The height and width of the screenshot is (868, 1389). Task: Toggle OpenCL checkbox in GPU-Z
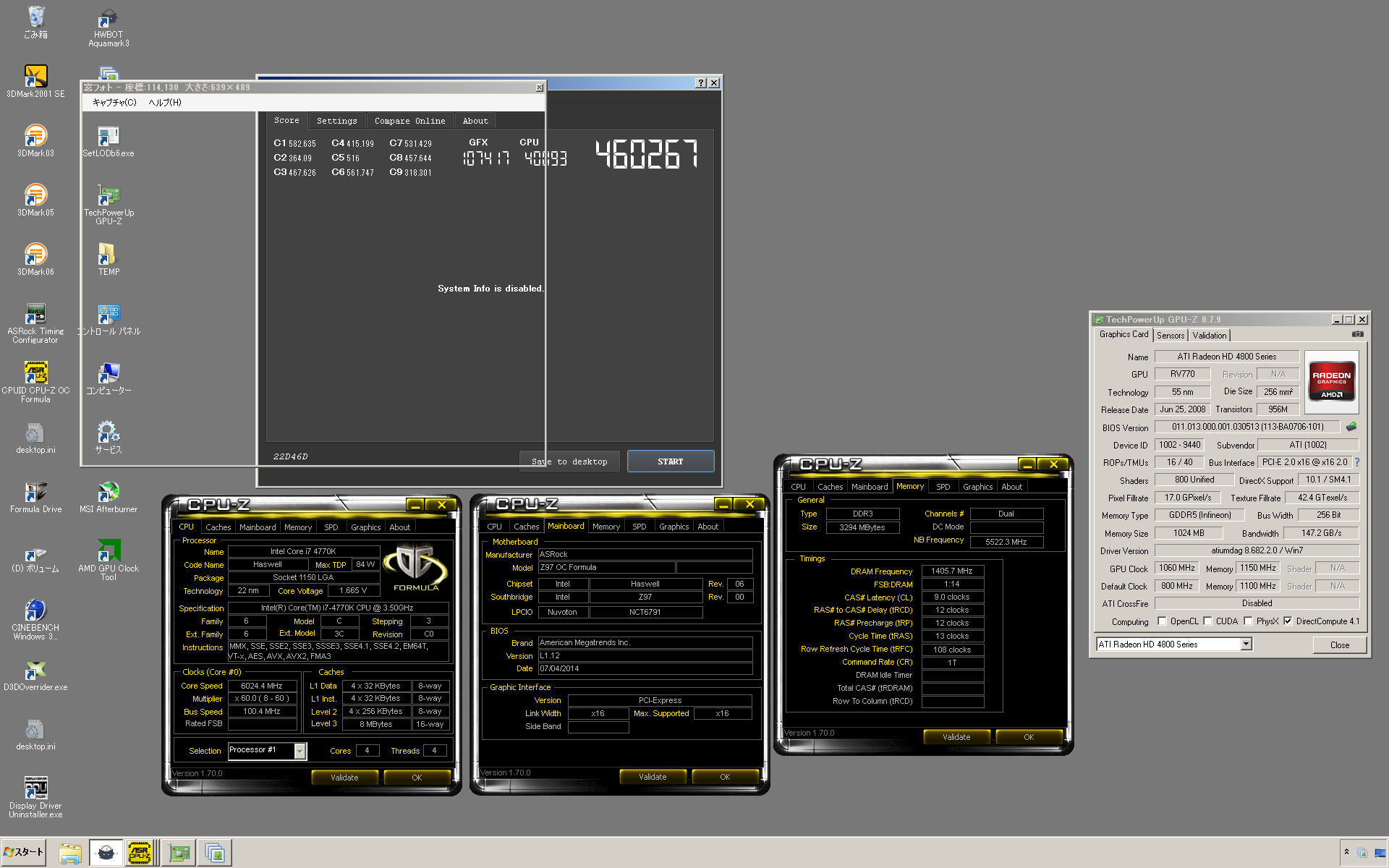tap(1162, 621)
